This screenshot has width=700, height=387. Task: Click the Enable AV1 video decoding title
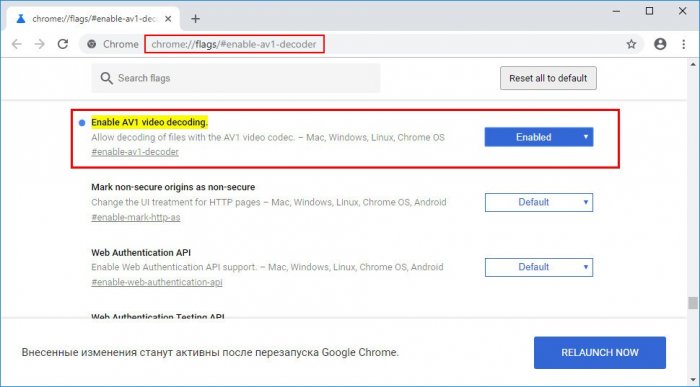pos(150,122)
